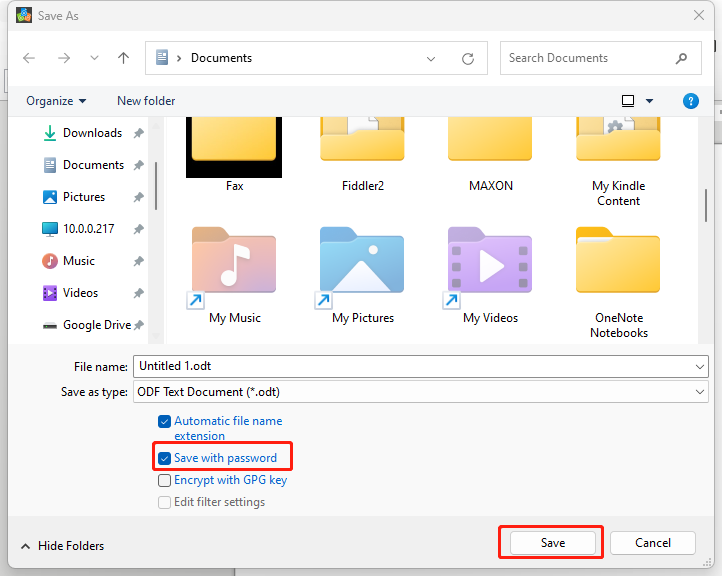Click the Edit filter settings checkbox
The height and width of the screenshot is (576, 722).
tap(164, 502)
